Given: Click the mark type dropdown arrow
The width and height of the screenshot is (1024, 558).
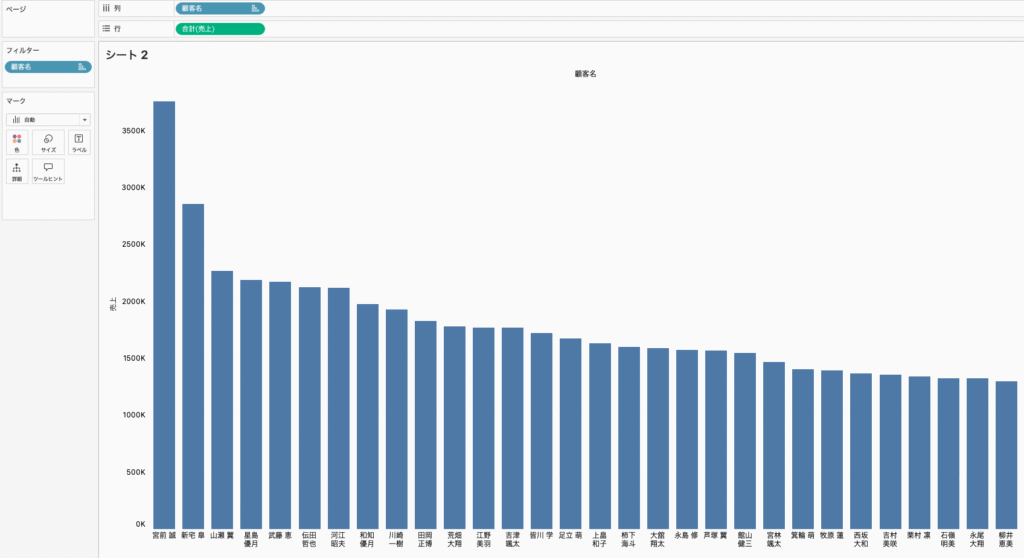Looking at the screenshot, I should click(84, 119).
